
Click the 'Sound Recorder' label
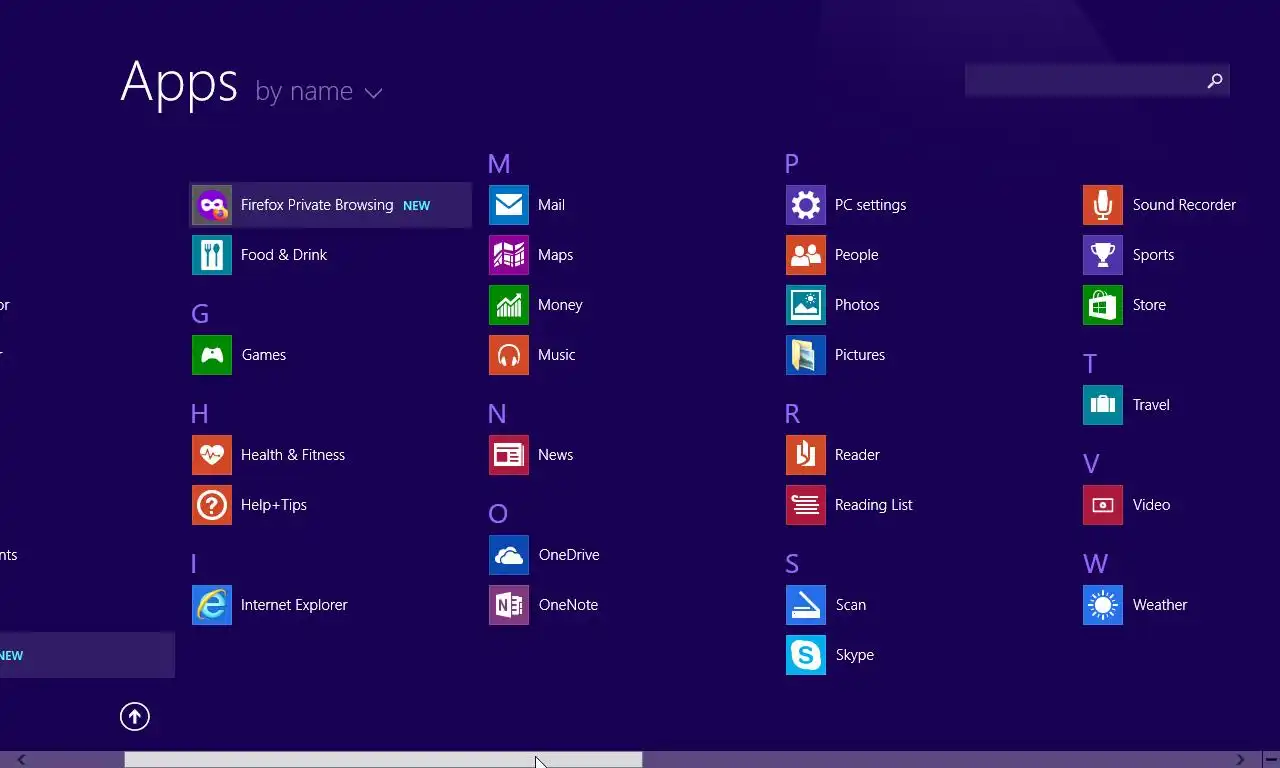(1184, 205)
